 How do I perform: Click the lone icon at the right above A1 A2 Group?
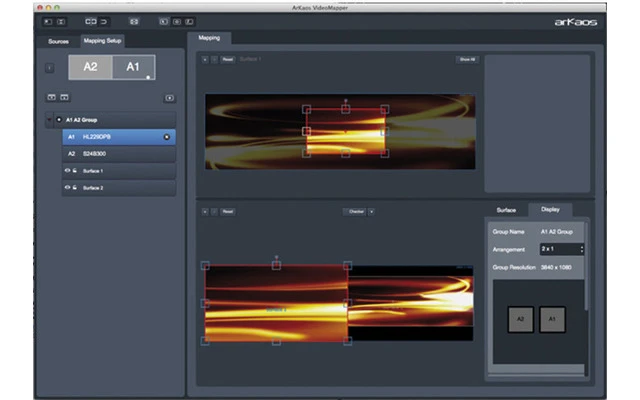click(169, 98)
